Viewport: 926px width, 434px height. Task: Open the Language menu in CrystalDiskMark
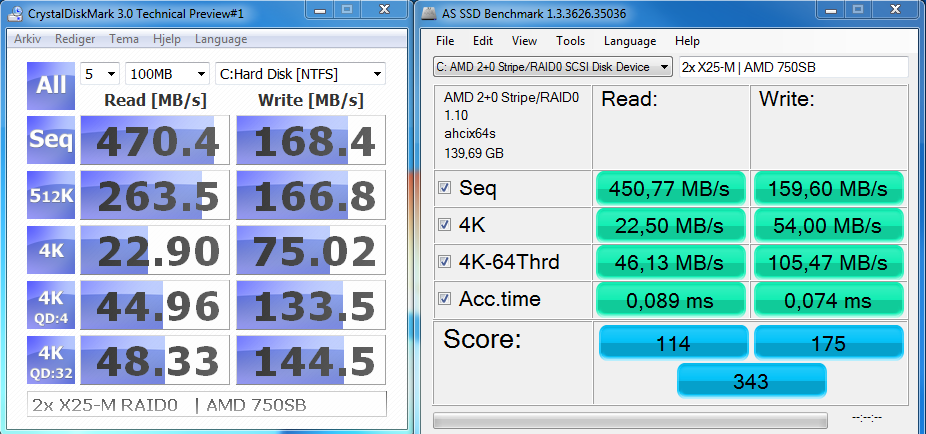coord(221,39)
